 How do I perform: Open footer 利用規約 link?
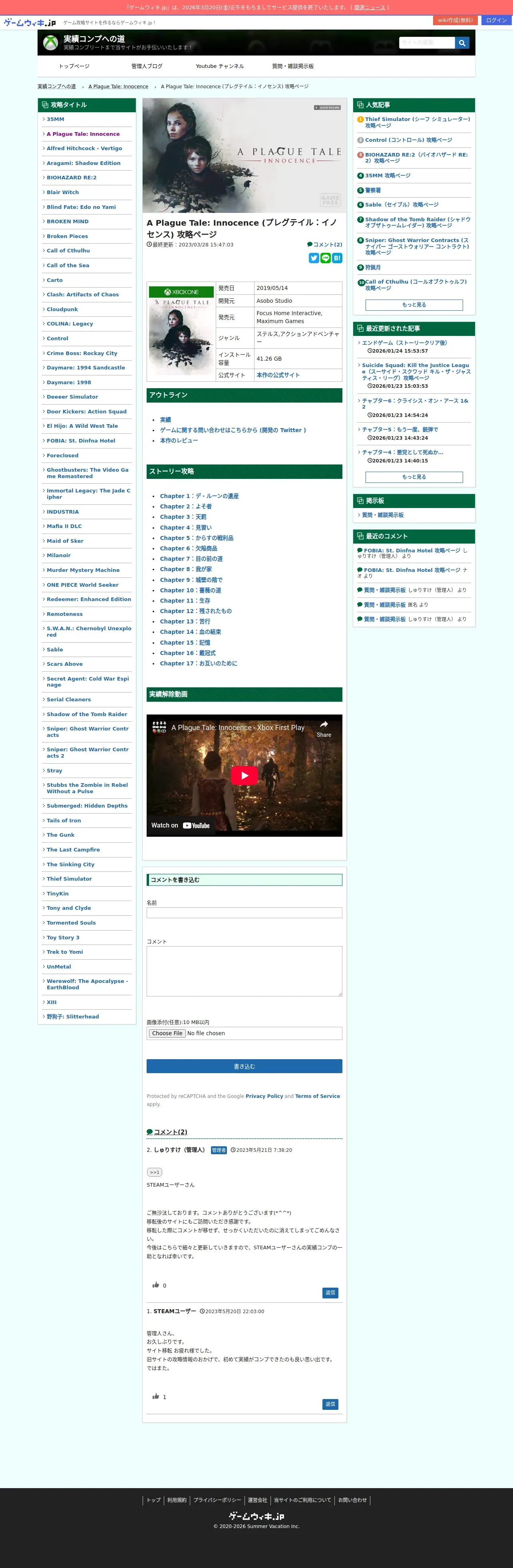point(177,1500)
